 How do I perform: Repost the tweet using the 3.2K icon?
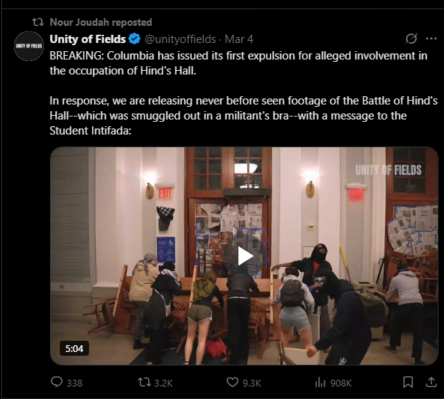coord(144,382)
